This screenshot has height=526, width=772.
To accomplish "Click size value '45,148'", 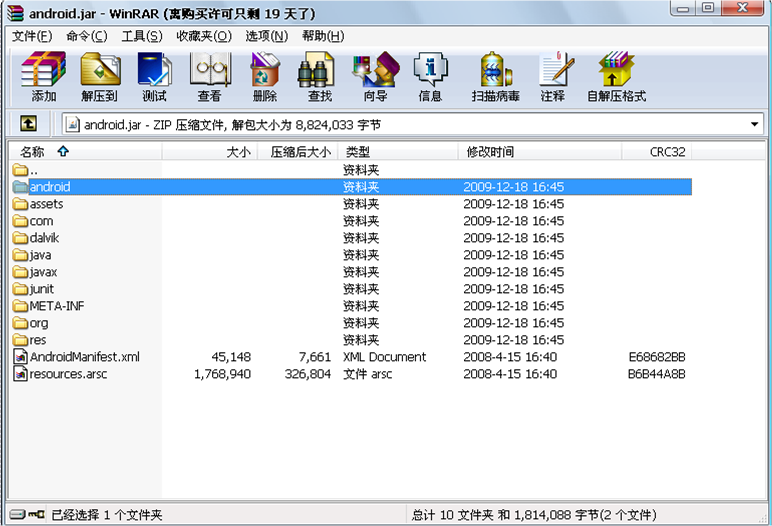I will [x=231, y=357].
